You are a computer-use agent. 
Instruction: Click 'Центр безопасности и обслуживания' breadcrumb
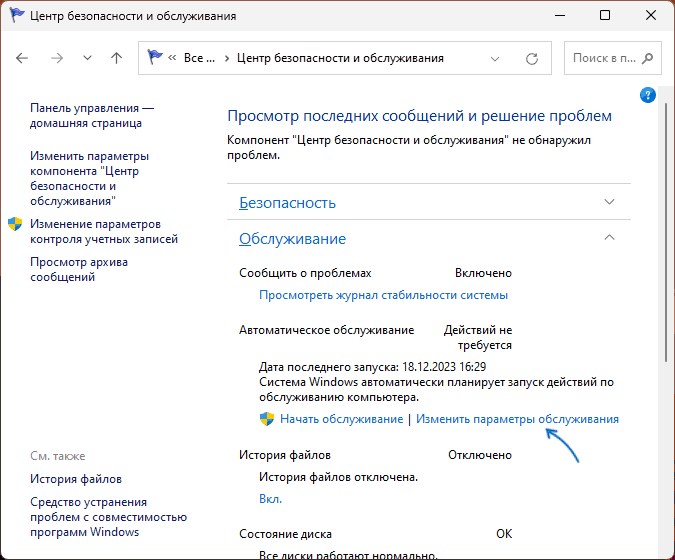[340, 58]
